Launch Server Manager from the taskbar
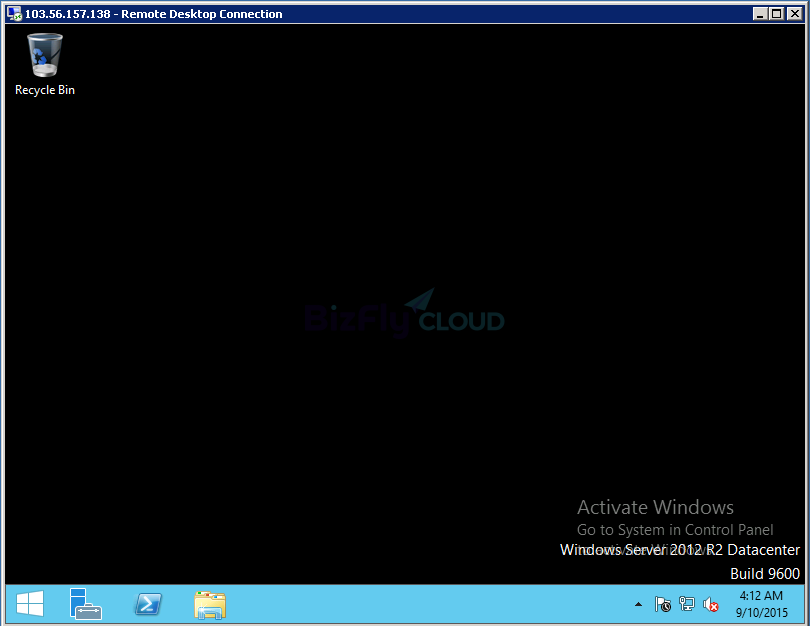The width and height of the screenshot is (810, 626). tap(86, 604)
